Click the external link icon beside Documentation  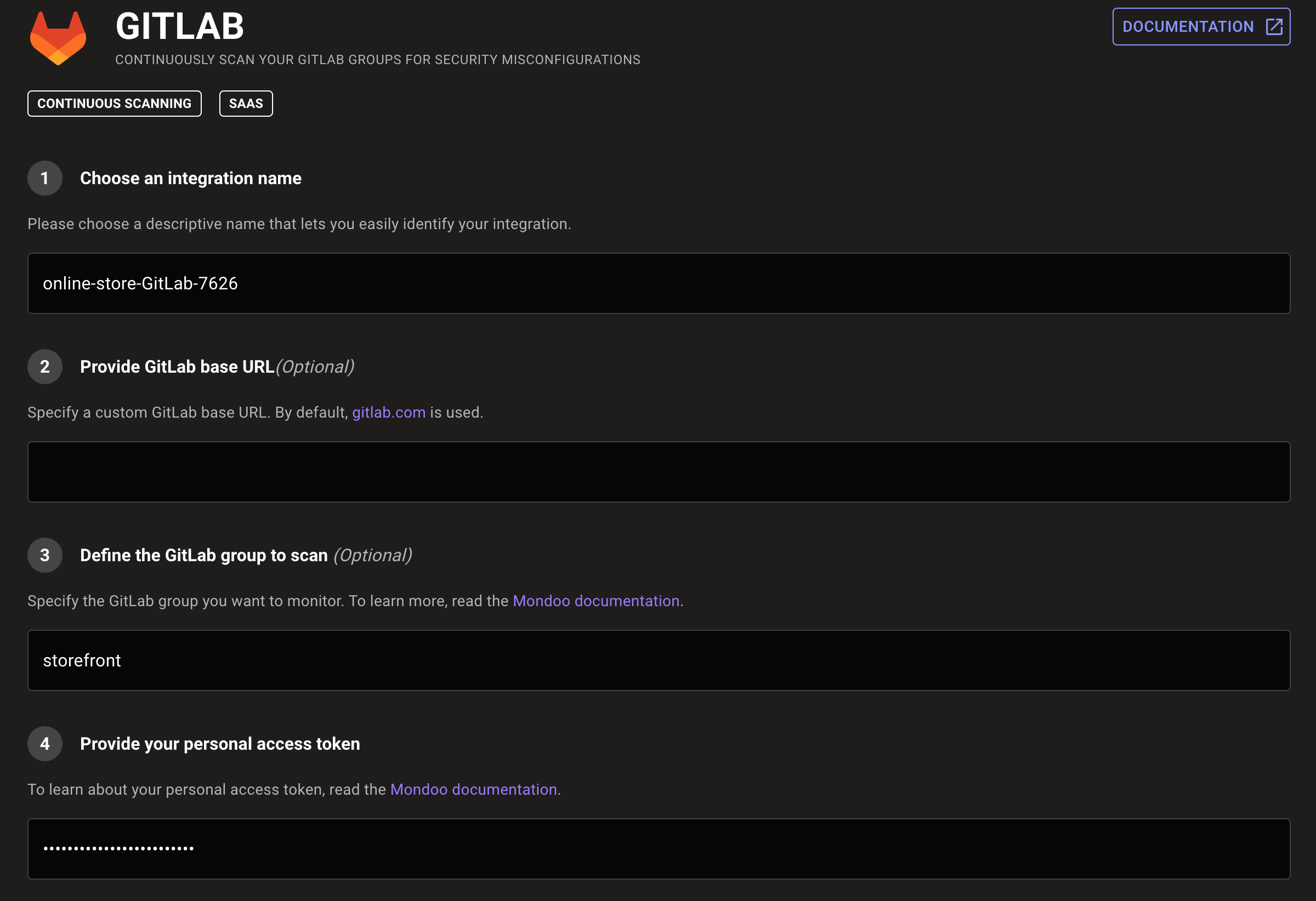click(1274, 27)
